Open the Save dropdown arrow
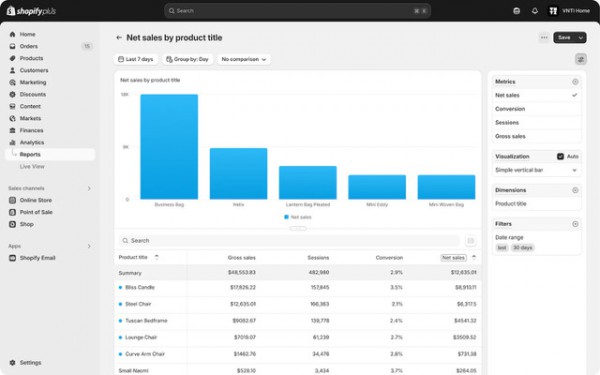 pos(581,38)
